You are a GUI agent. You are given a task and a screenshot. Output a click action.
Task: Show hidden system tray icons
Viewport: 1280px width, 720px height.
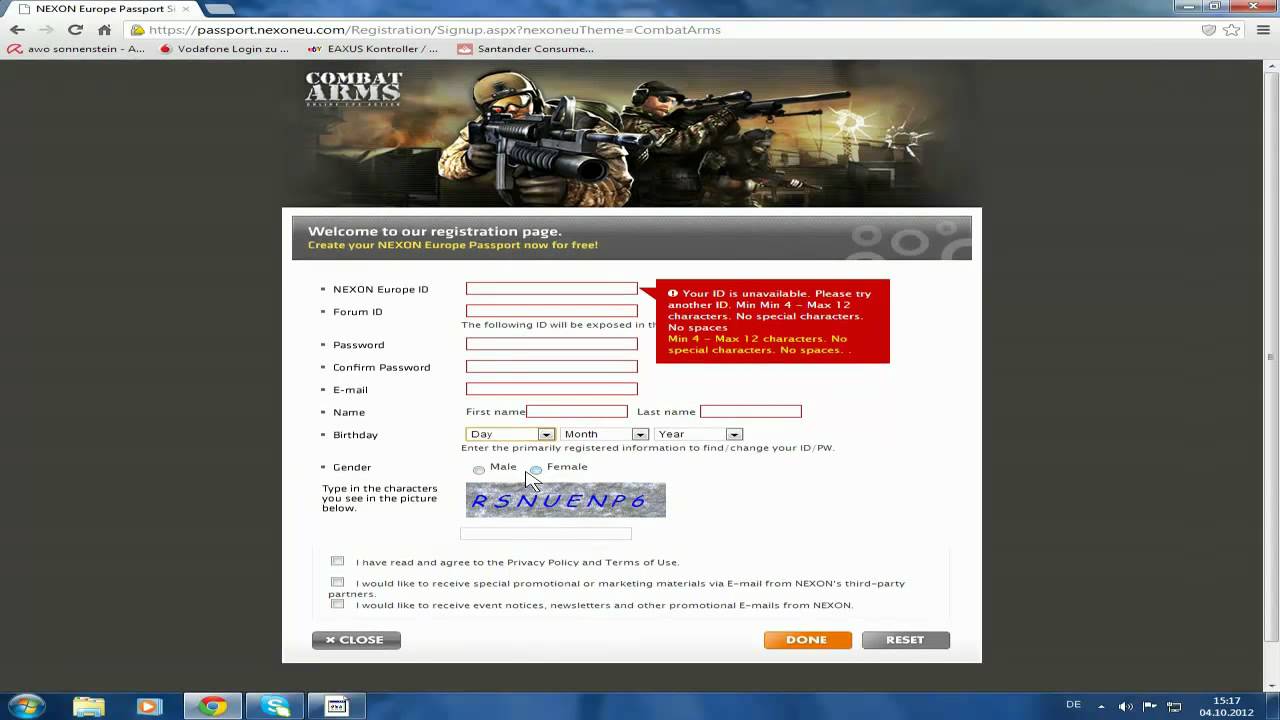(x=1102, y=706)
